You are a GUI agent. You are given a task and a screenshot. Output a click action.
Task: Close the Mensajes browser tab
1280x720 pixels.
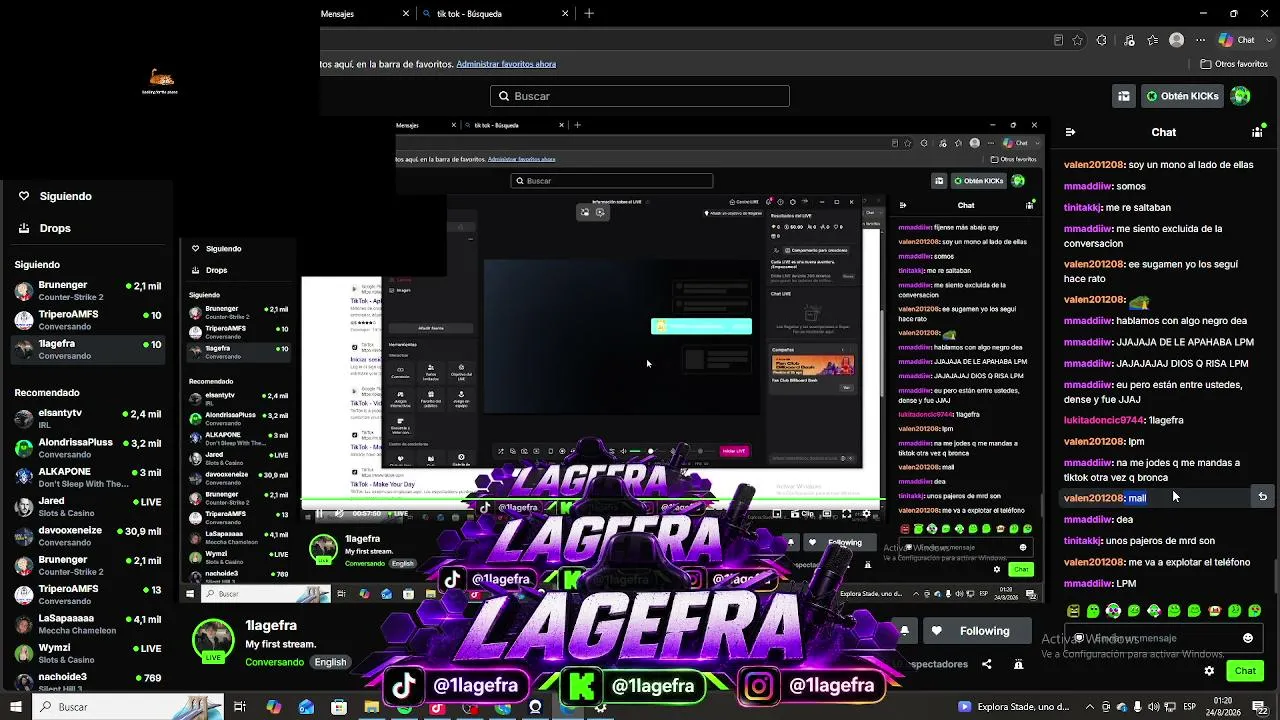[x=406, y=14]
